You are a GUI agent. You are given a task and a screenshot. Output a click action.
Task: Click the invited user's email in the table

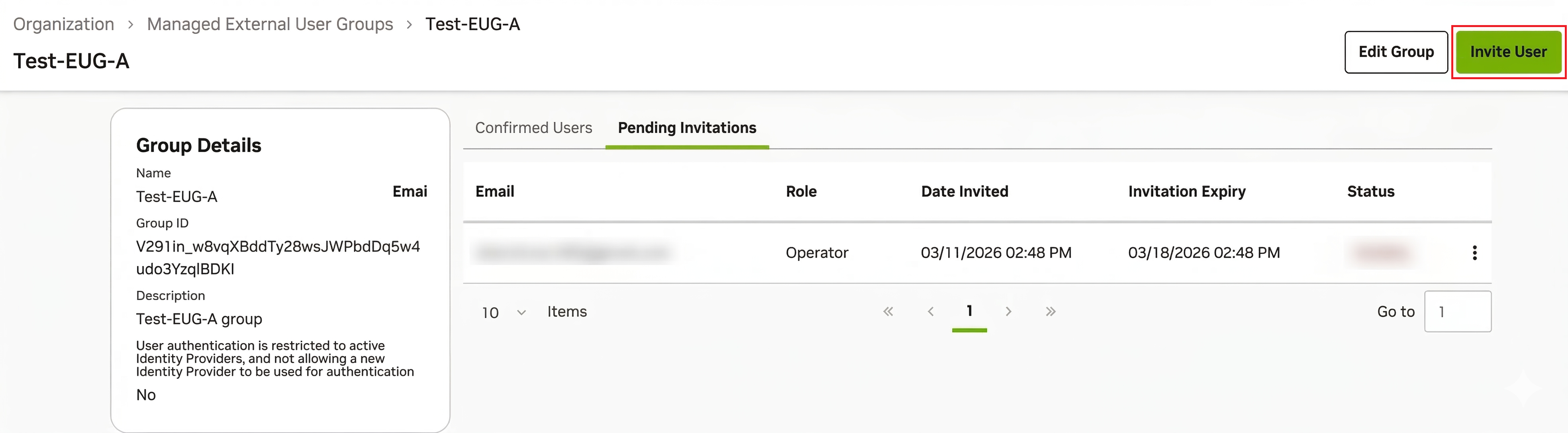pyautogui.click(x=572, y=252)
